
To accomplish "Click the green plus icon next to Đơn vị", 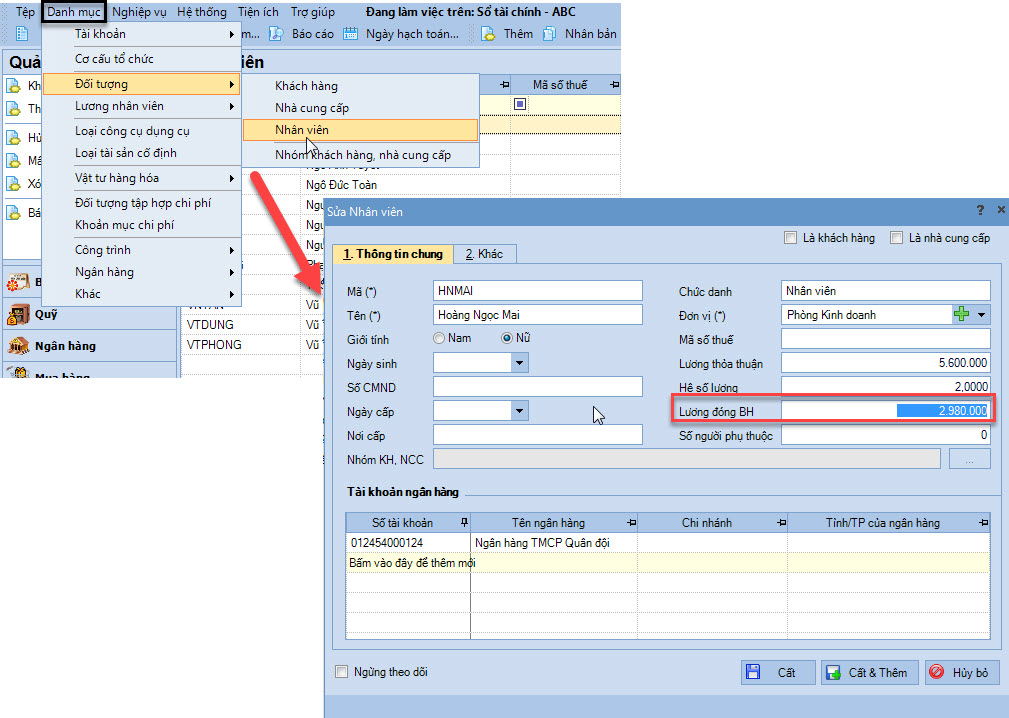I will (x=961, y=315).
